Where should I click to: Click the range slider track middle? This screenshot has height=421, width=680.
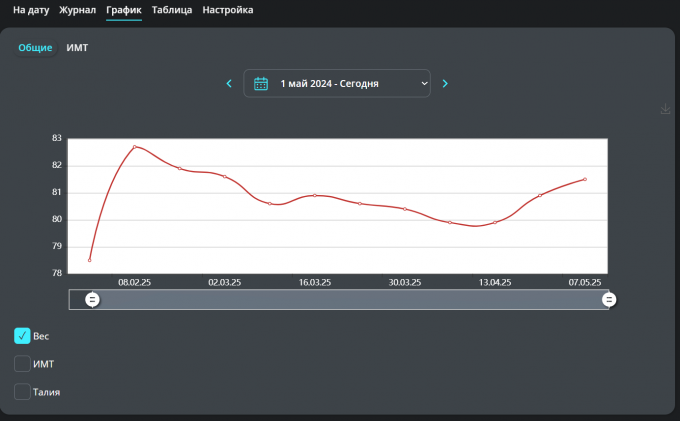[350, 299]
